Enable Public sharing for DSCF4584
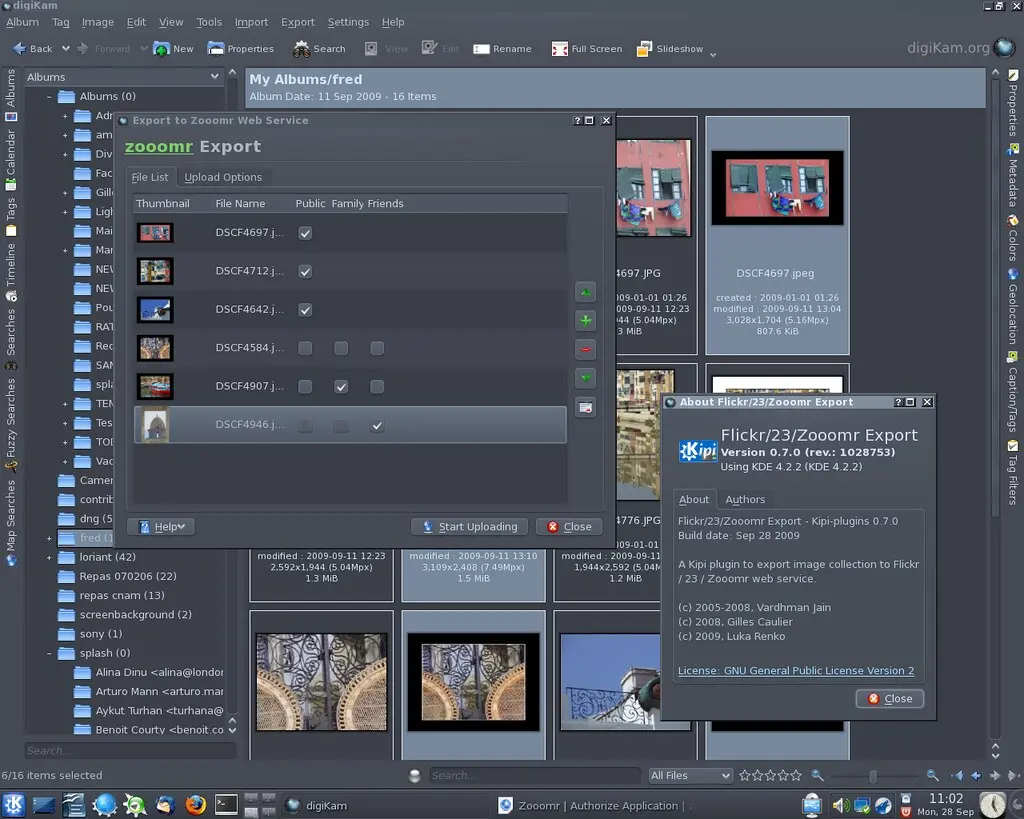This screenshot has width=1024, height=819. tap(305, 348)
